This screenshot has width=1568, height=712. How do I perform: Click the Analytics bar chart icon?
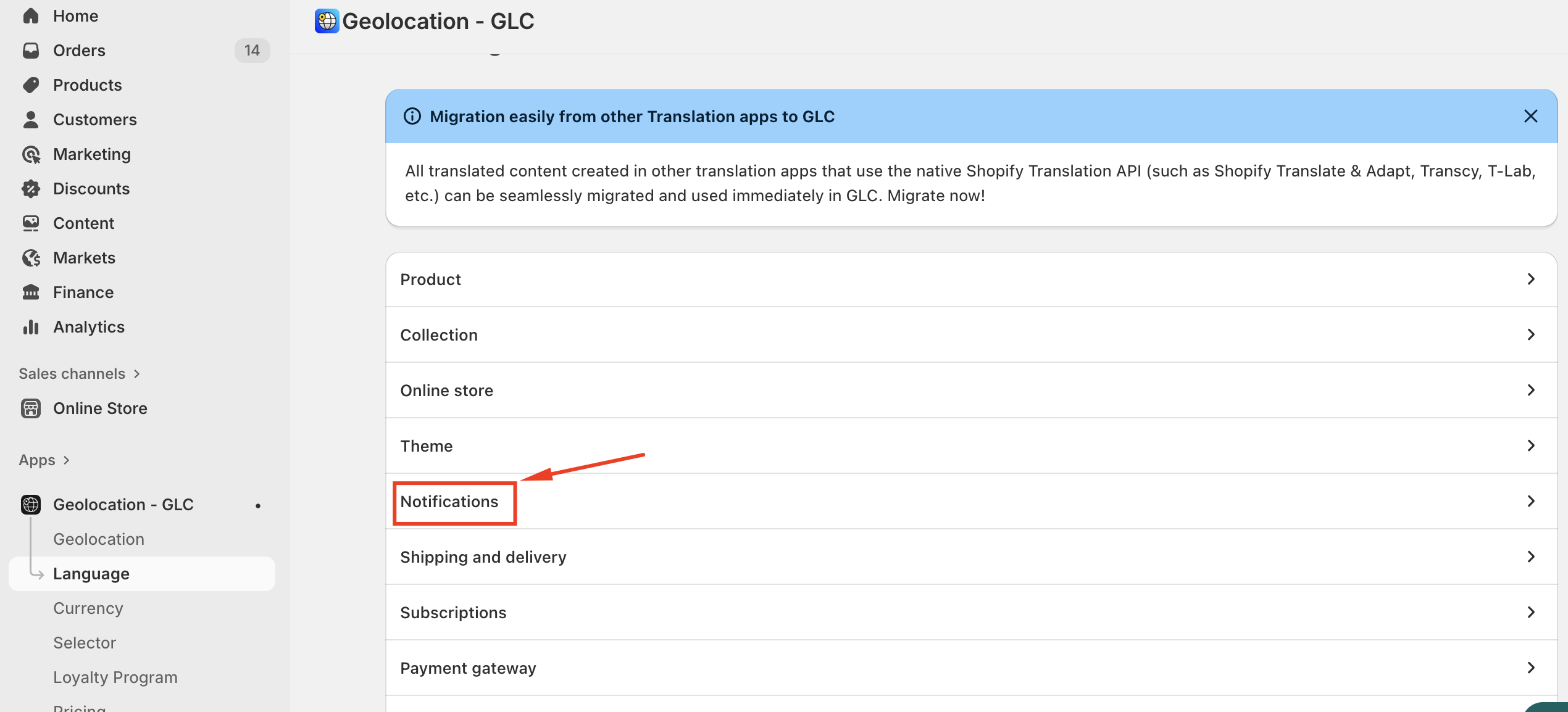31,327
